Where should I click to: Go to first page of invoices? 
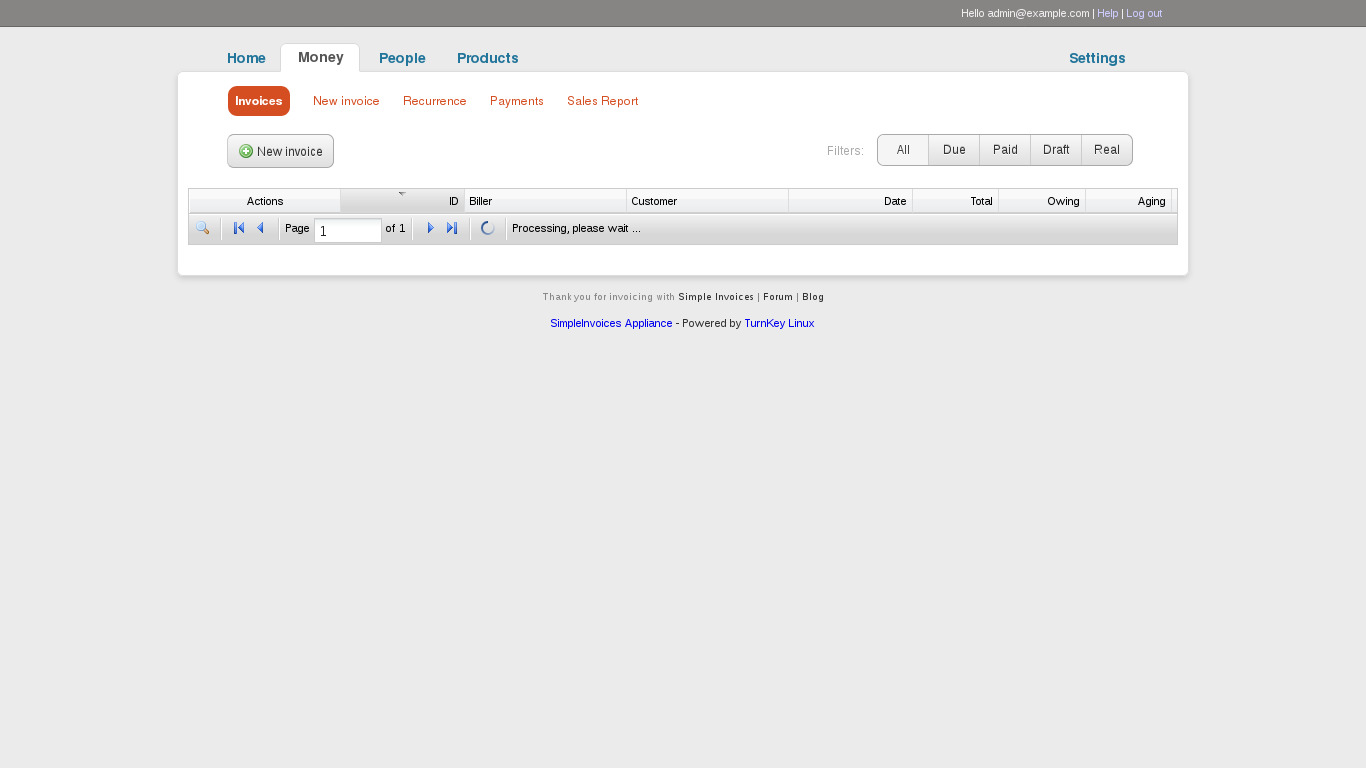pyautogui.click(x=239, y=228)
